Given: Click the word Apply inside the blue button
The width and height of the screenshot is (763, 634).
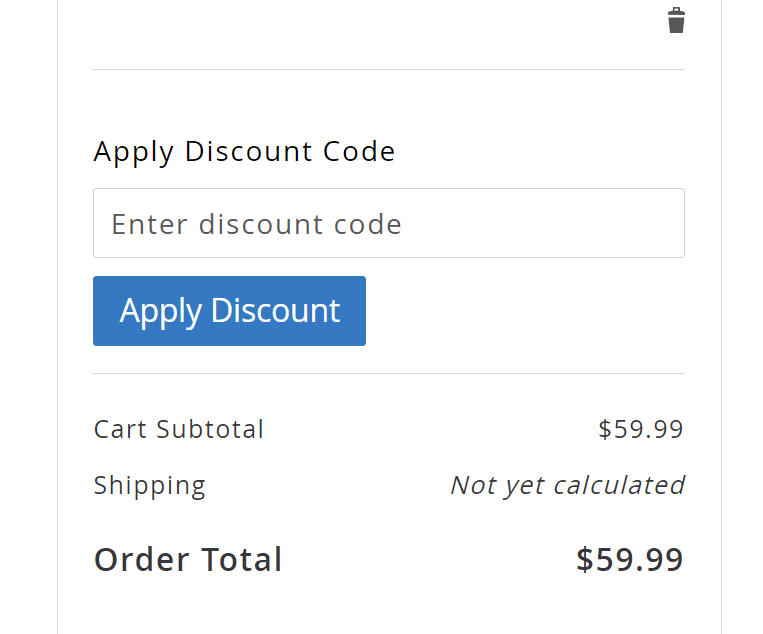Looking at the screenshot, I should 161,311.
